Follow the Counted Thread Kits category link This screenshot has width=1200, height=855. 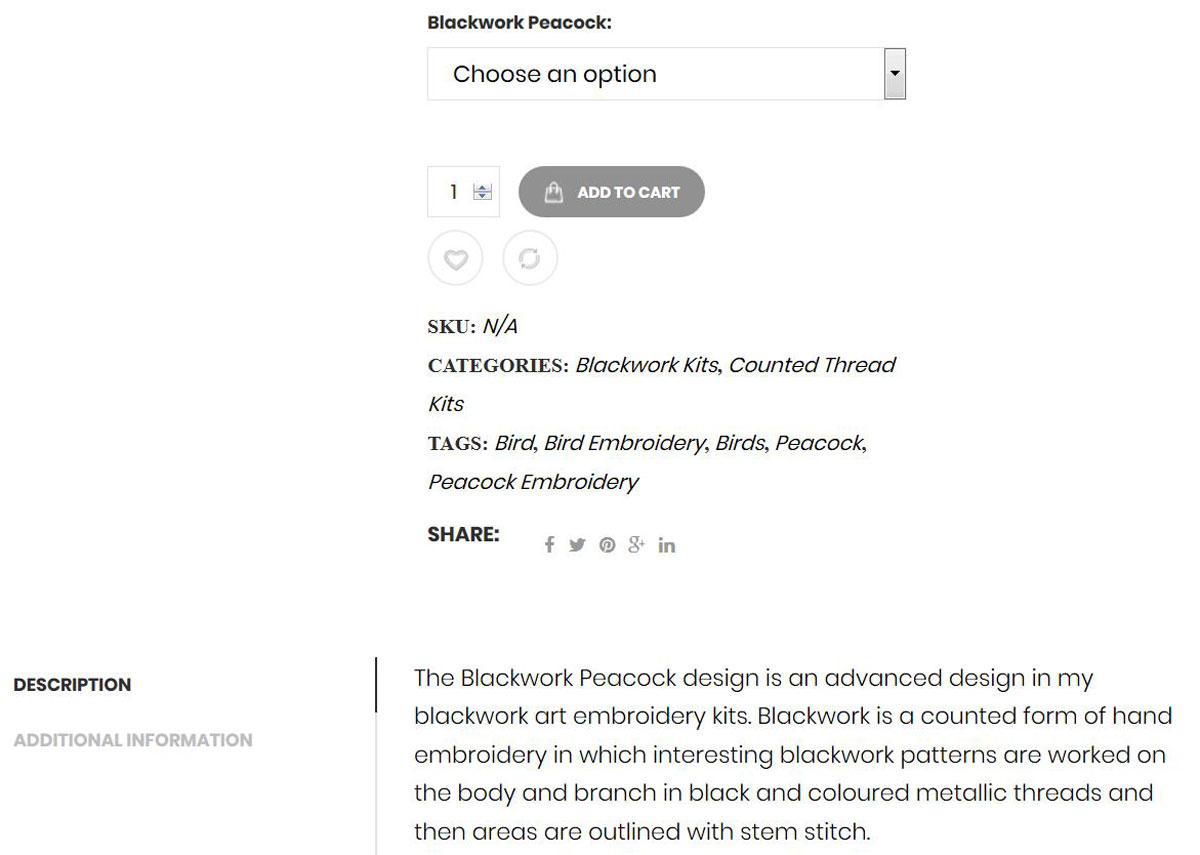coord(811,365)
